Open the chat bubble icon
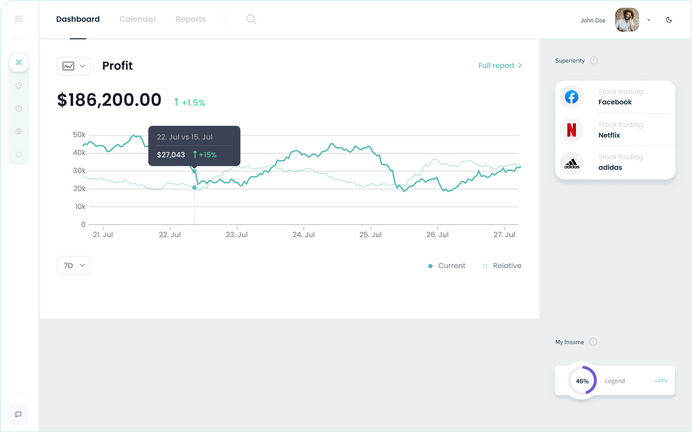692x432 pixels. click(19, 414)
